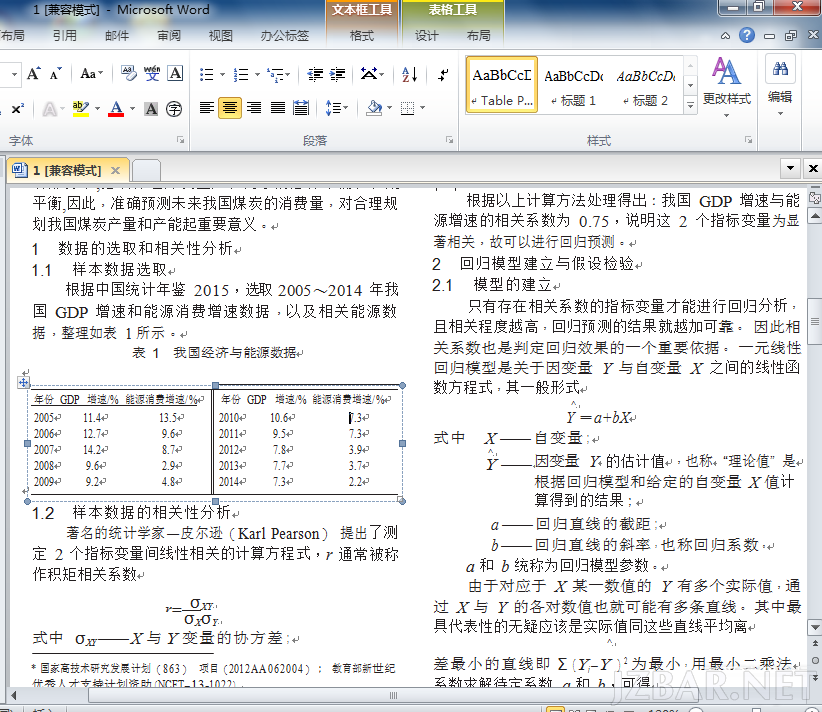Expand the borders dropdown arrow
Screen dimensions: 822x712
coord(422,108)
